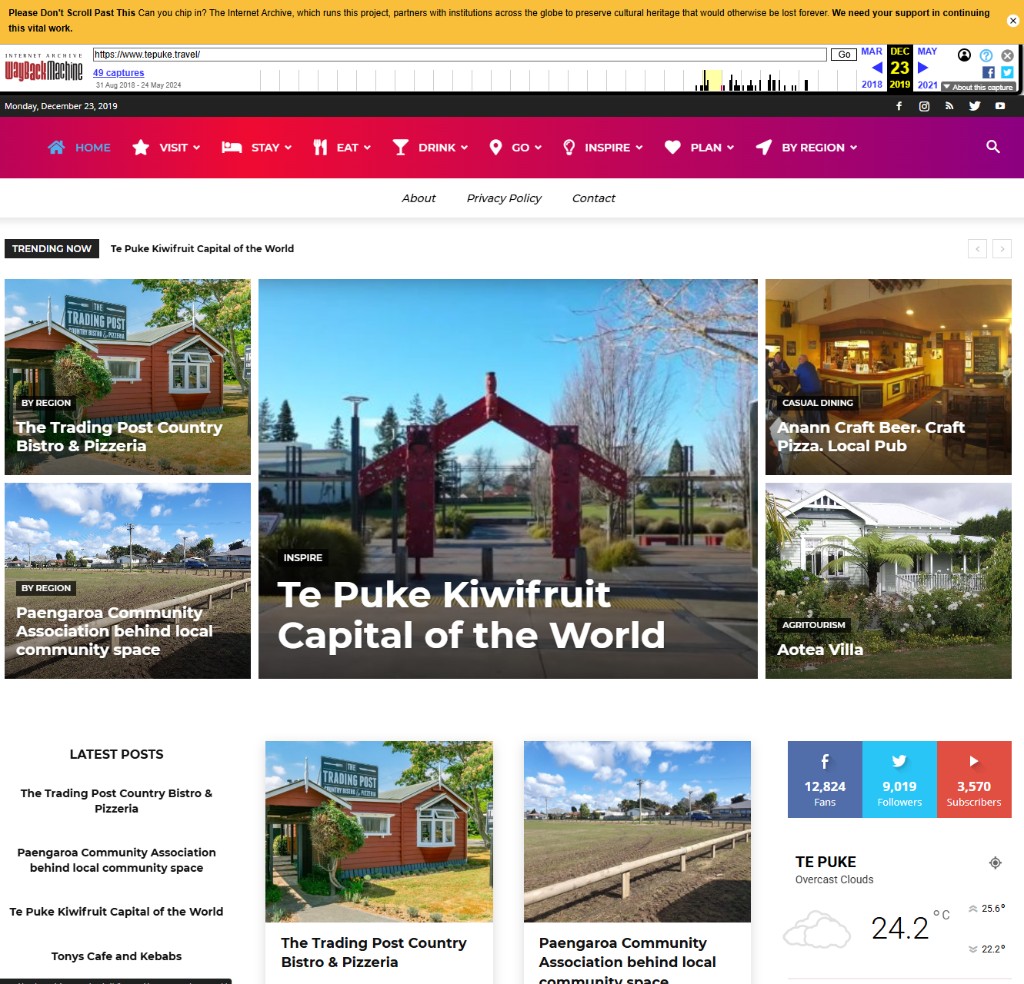Open YouTube 3,570 Subscribers counter
This screenshot has height=984, width=1024.
[974, 779]
